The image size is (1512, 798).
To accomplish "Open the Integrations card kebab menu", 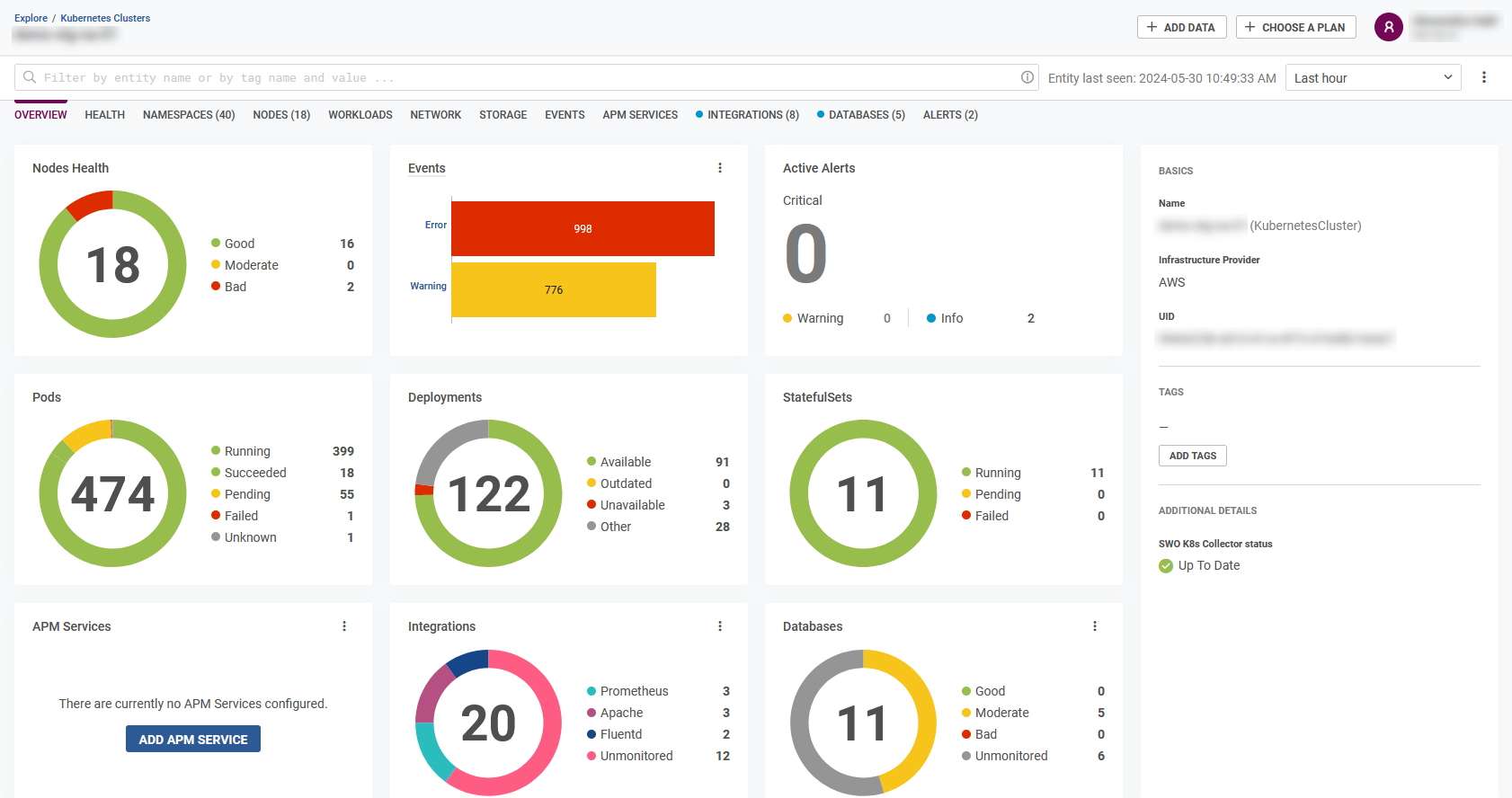I will tap(720, 626).
